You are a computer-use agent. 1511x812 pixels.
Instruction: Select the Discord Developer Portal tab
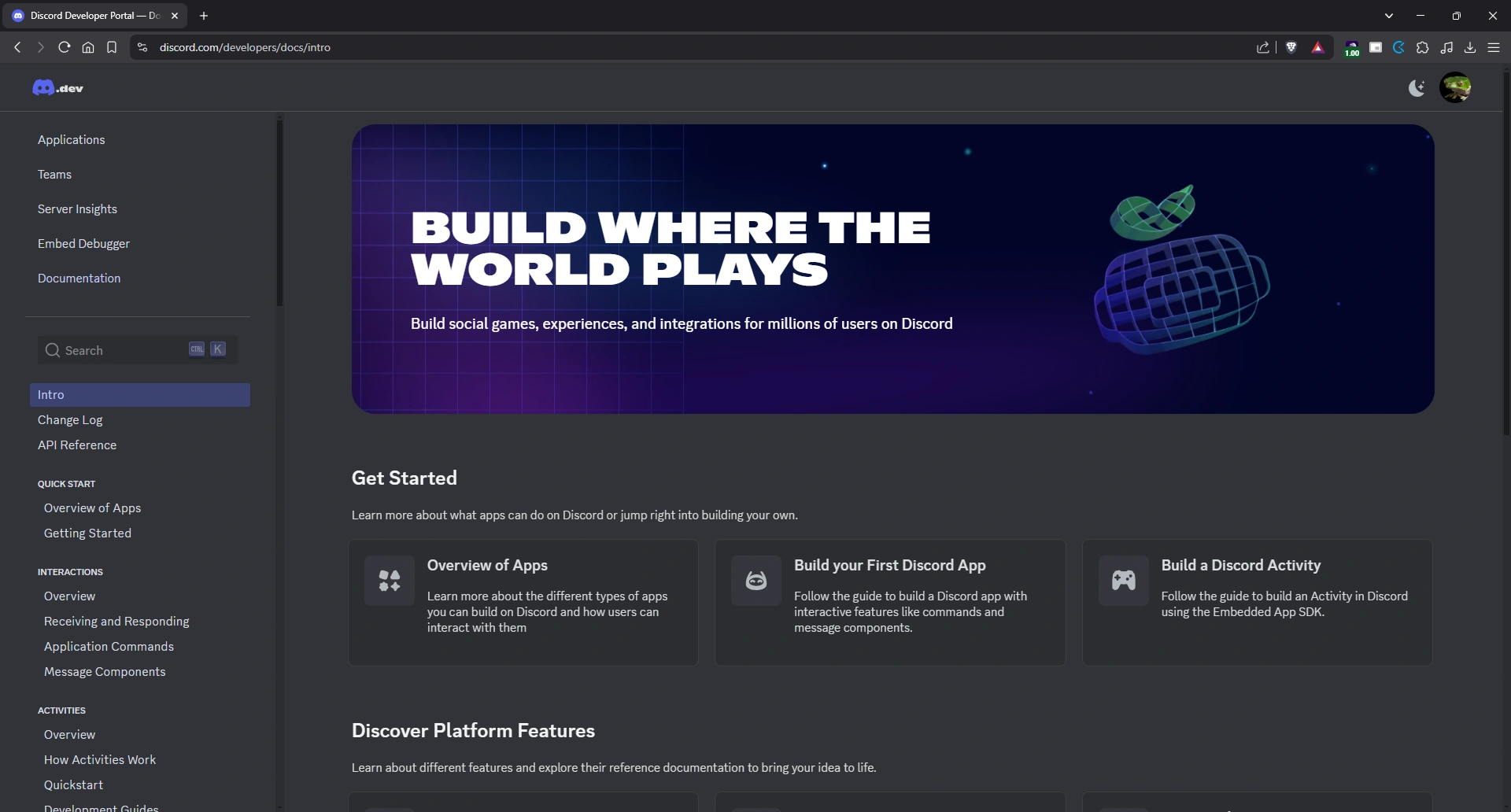click(96, 16)
